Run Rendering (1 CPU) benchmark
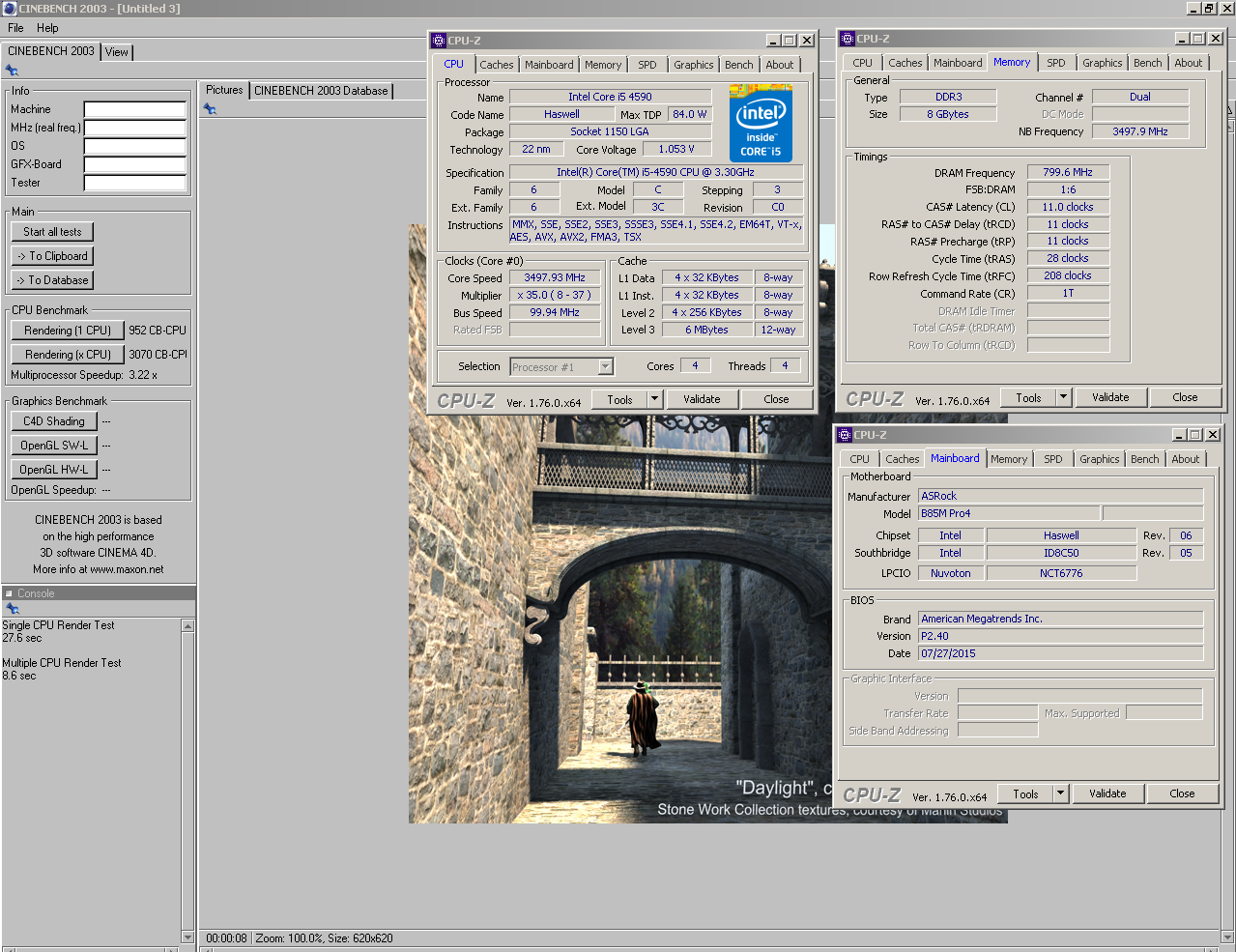Image resolution: width=1236 pixels, height=952 pixels. pos(68,331)
